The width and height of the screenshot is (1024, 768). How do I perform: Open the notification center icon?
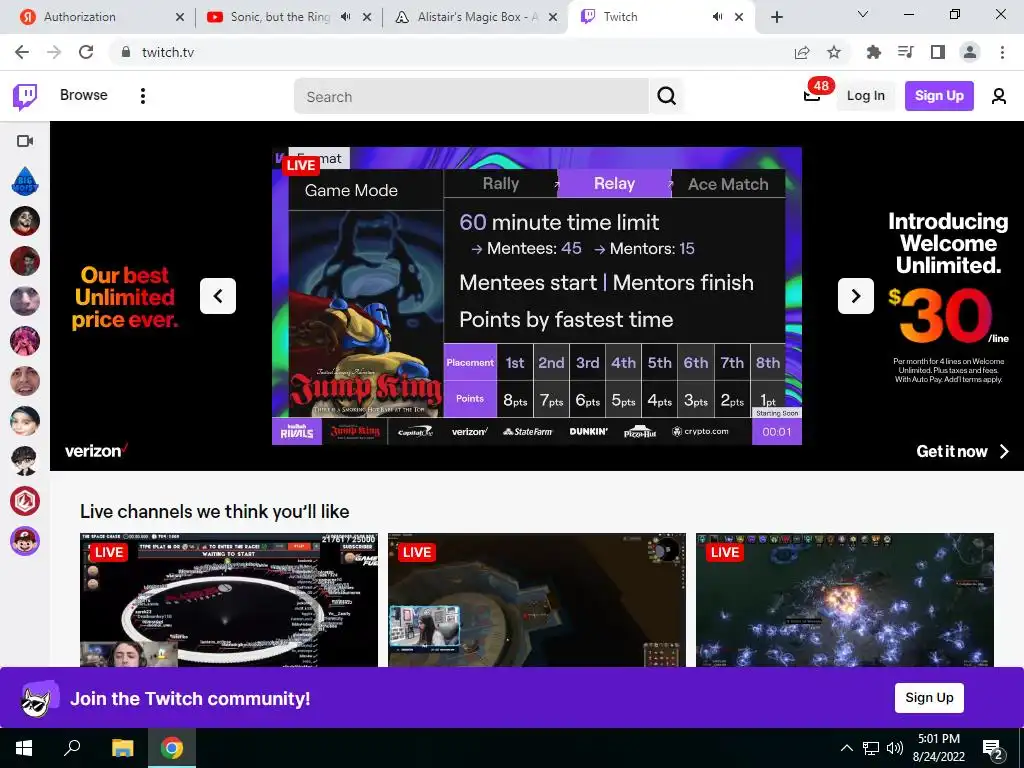(x=993, y=750)
